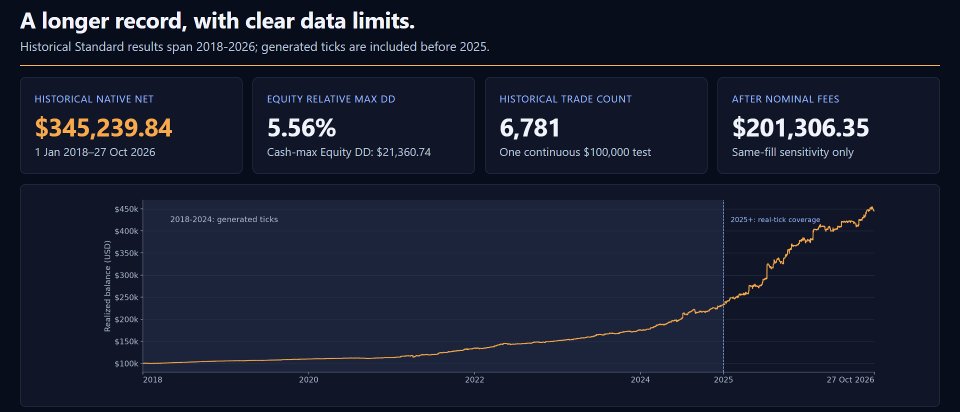The image size is (960, 412).
Task: Click the $201,306.35 after nominal fees value
Action: click(800, 127)
